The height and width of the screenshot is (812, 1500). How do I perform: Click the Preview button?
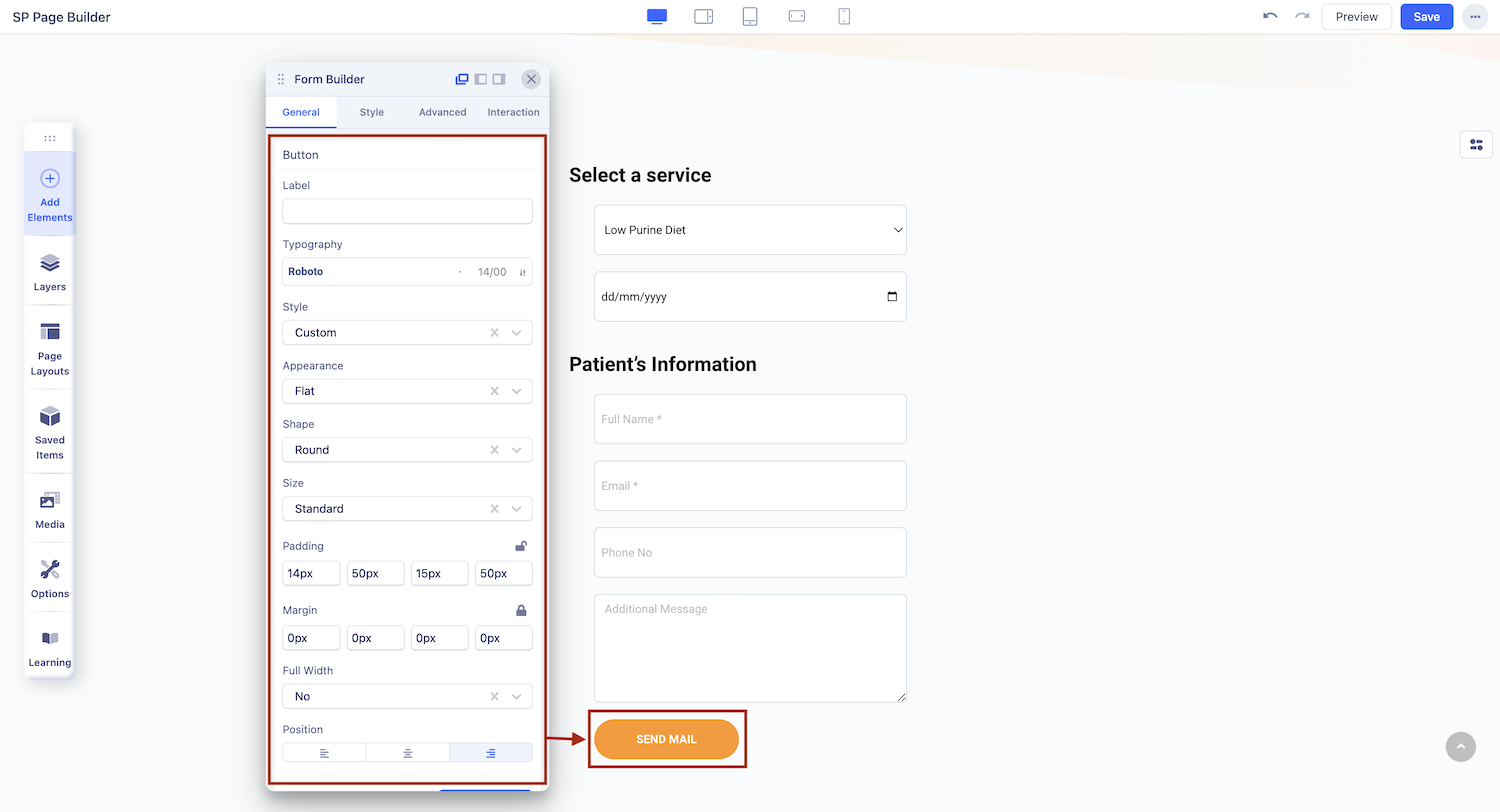(1356, 17)
